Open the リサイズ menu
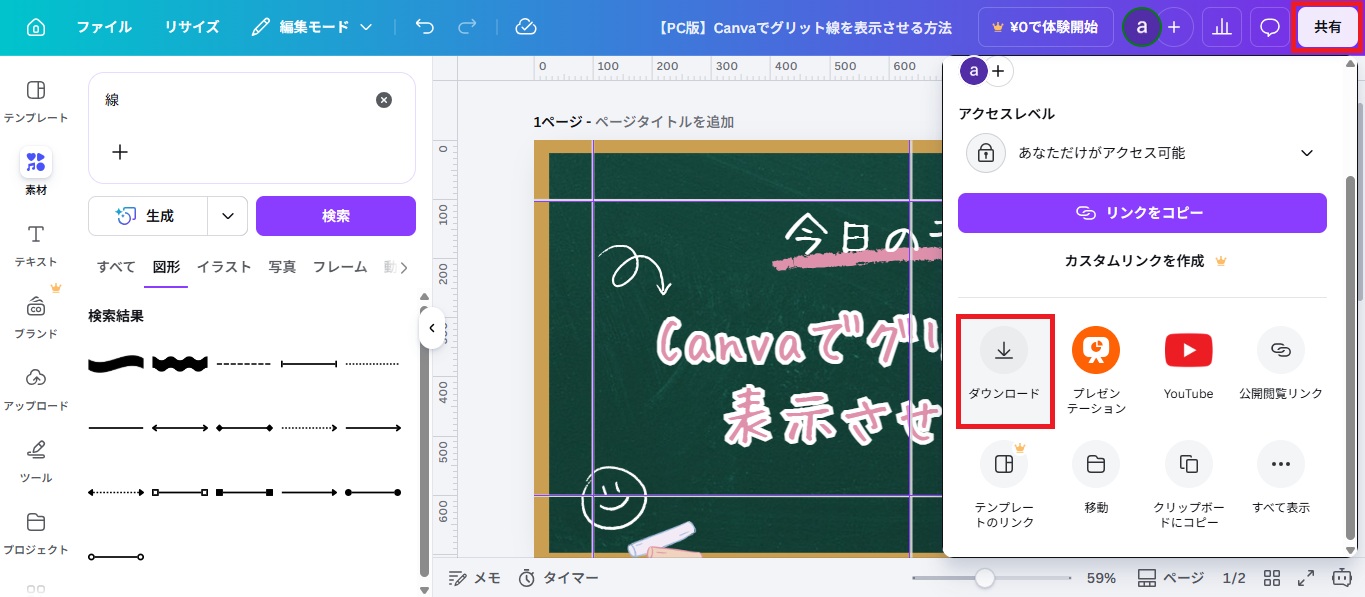 (x=192, y=27)
